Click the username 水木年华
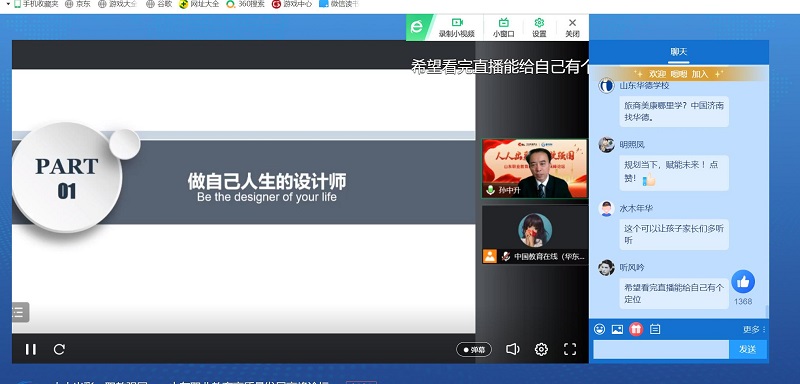 (x=636, y=209)
